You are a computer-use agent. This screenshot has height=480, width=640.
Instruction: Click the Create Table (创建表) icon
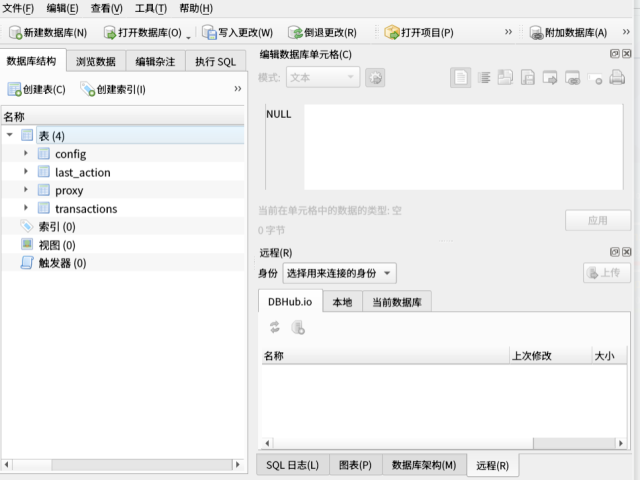14,90
